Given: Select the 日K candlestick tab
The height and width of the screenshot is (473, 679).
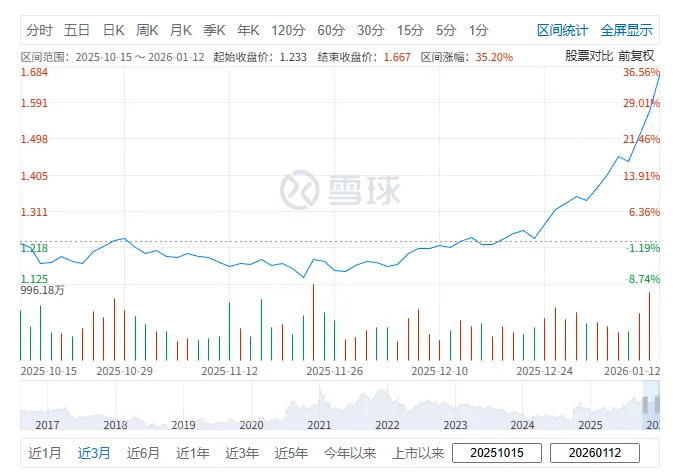Looking at the screenshot, I should [113, 30].
